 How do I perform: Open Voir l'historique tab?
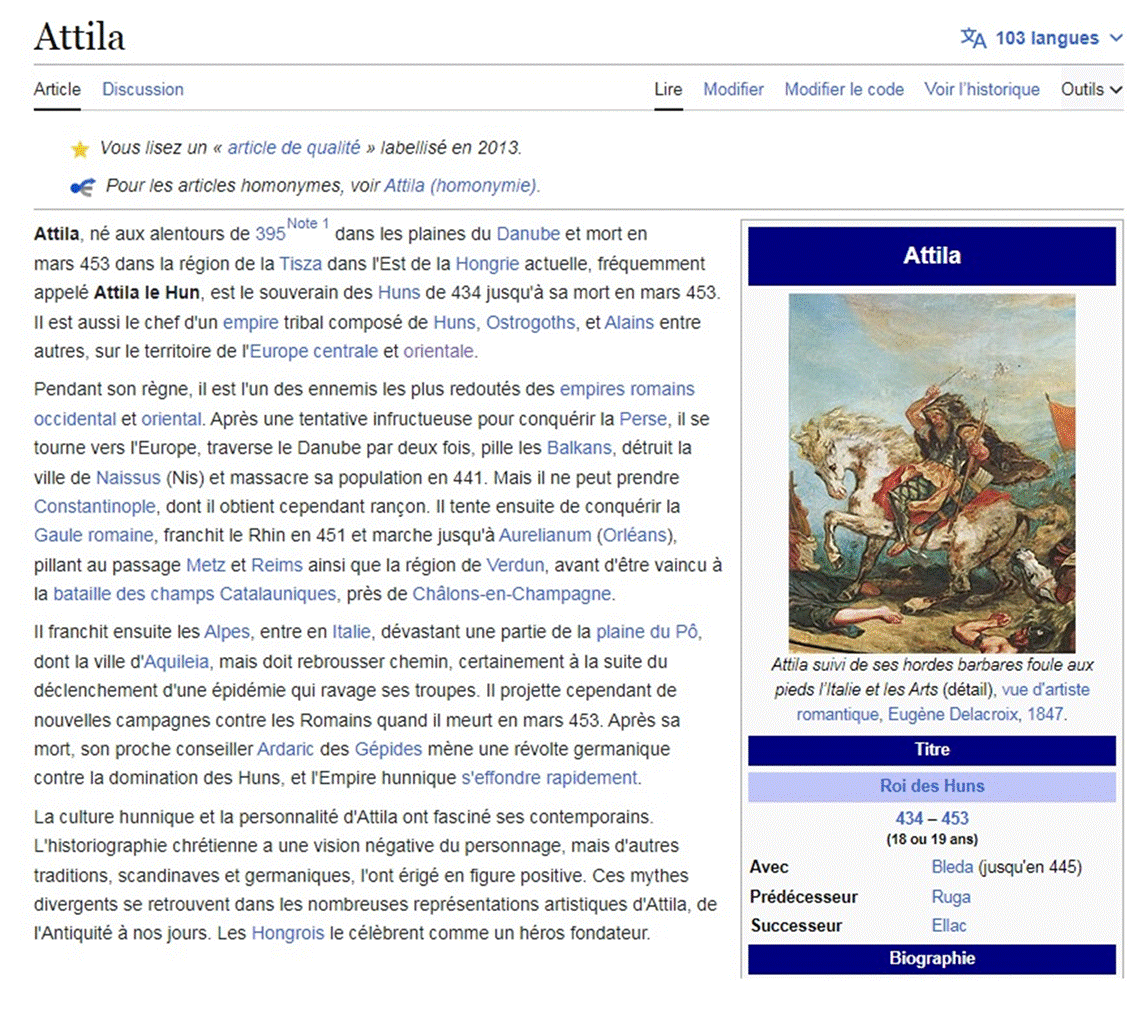coord(982,89)
